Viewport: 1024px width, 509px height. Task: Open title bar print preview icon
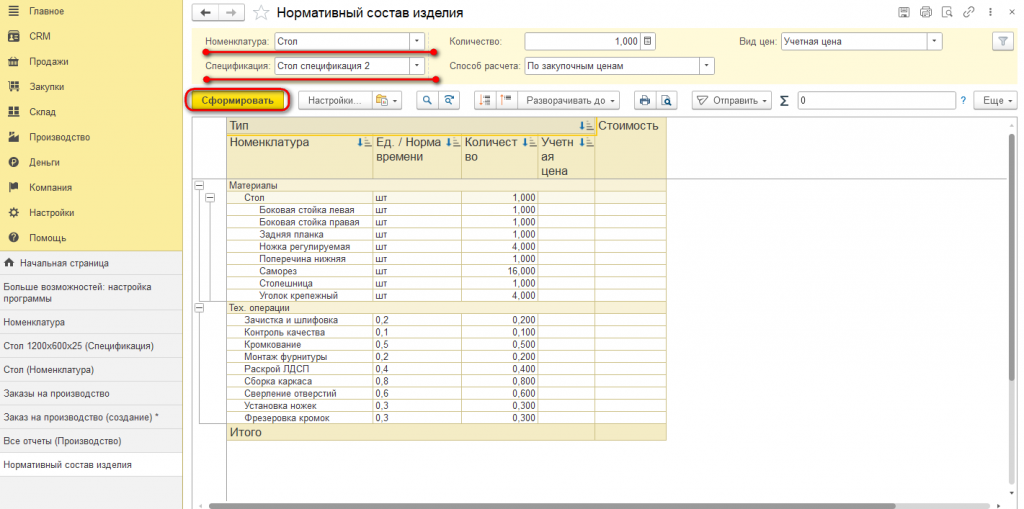coord(946,12)
